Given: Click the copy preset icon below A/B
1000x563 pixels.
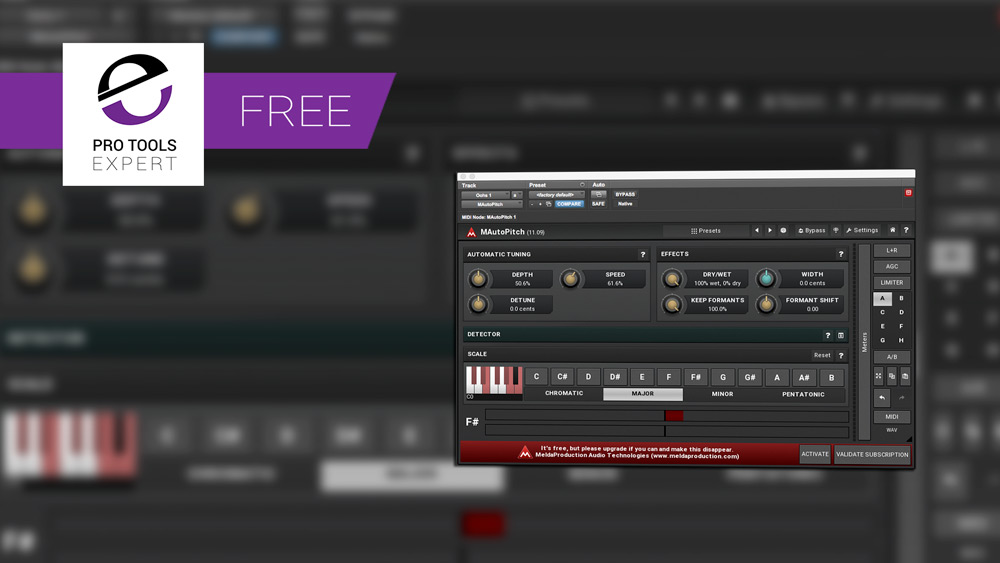Looking at the screenshot, I should 892,376.
